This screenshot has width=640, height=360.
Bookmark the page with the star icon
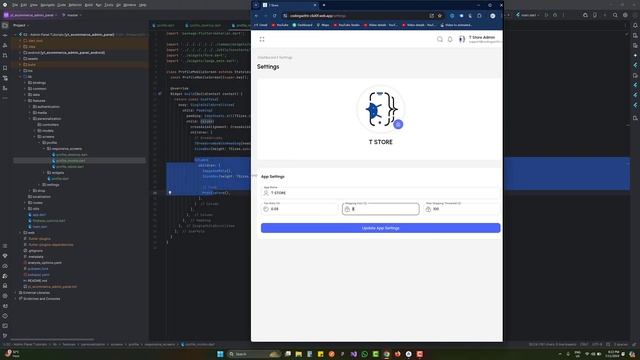click(440, 16)
